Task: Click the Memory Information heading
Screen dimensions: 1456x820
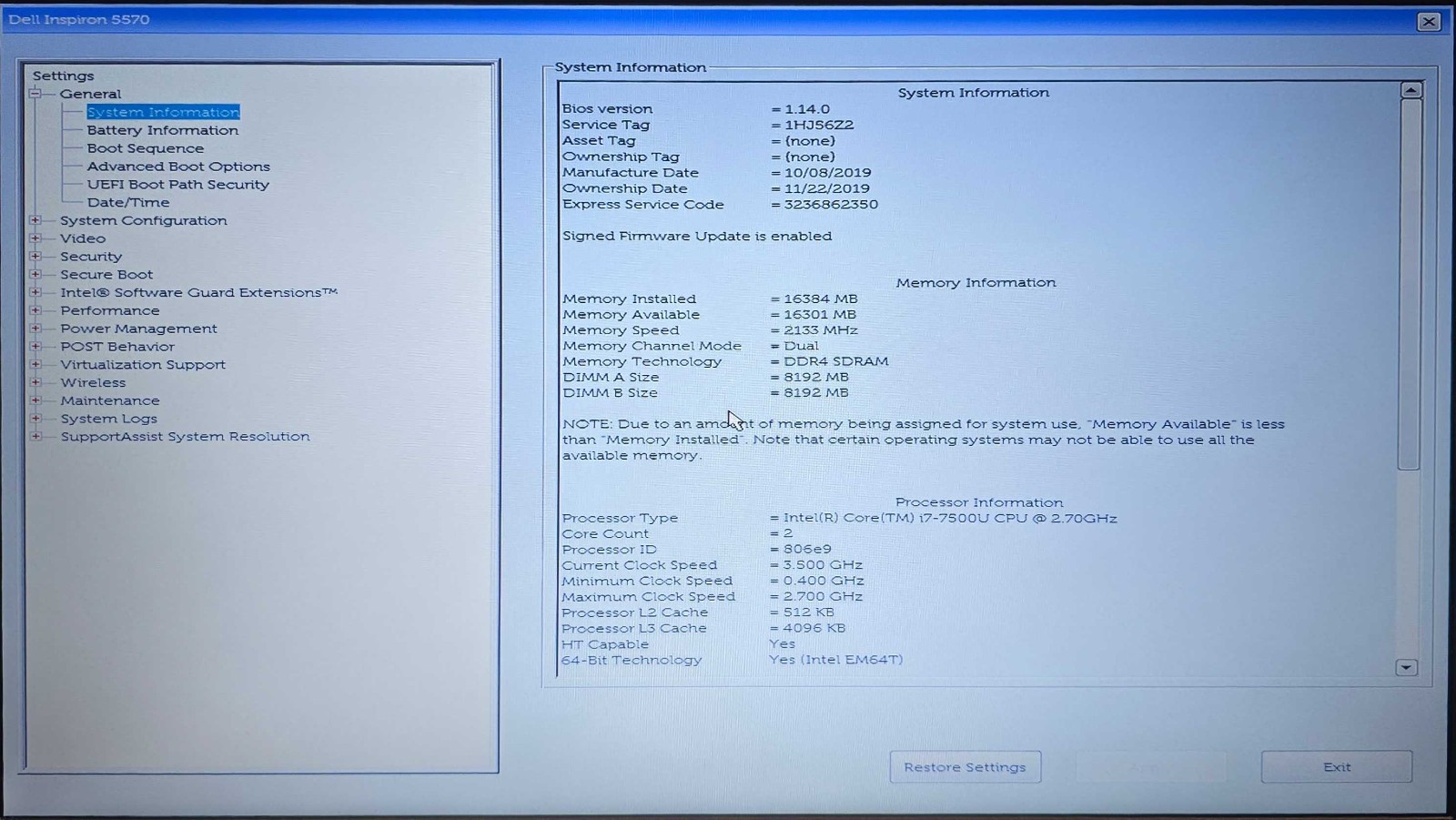Action: coord(976,283)
